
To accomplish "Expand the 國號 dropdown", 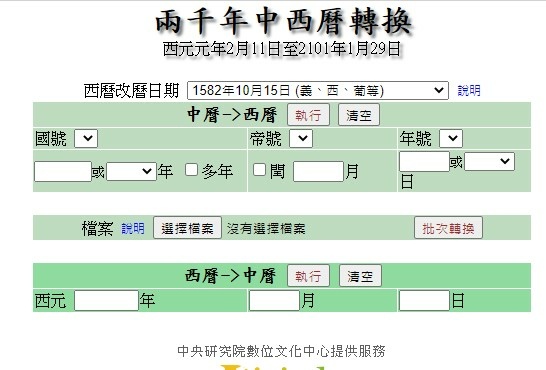I will [x=86, y=139].
